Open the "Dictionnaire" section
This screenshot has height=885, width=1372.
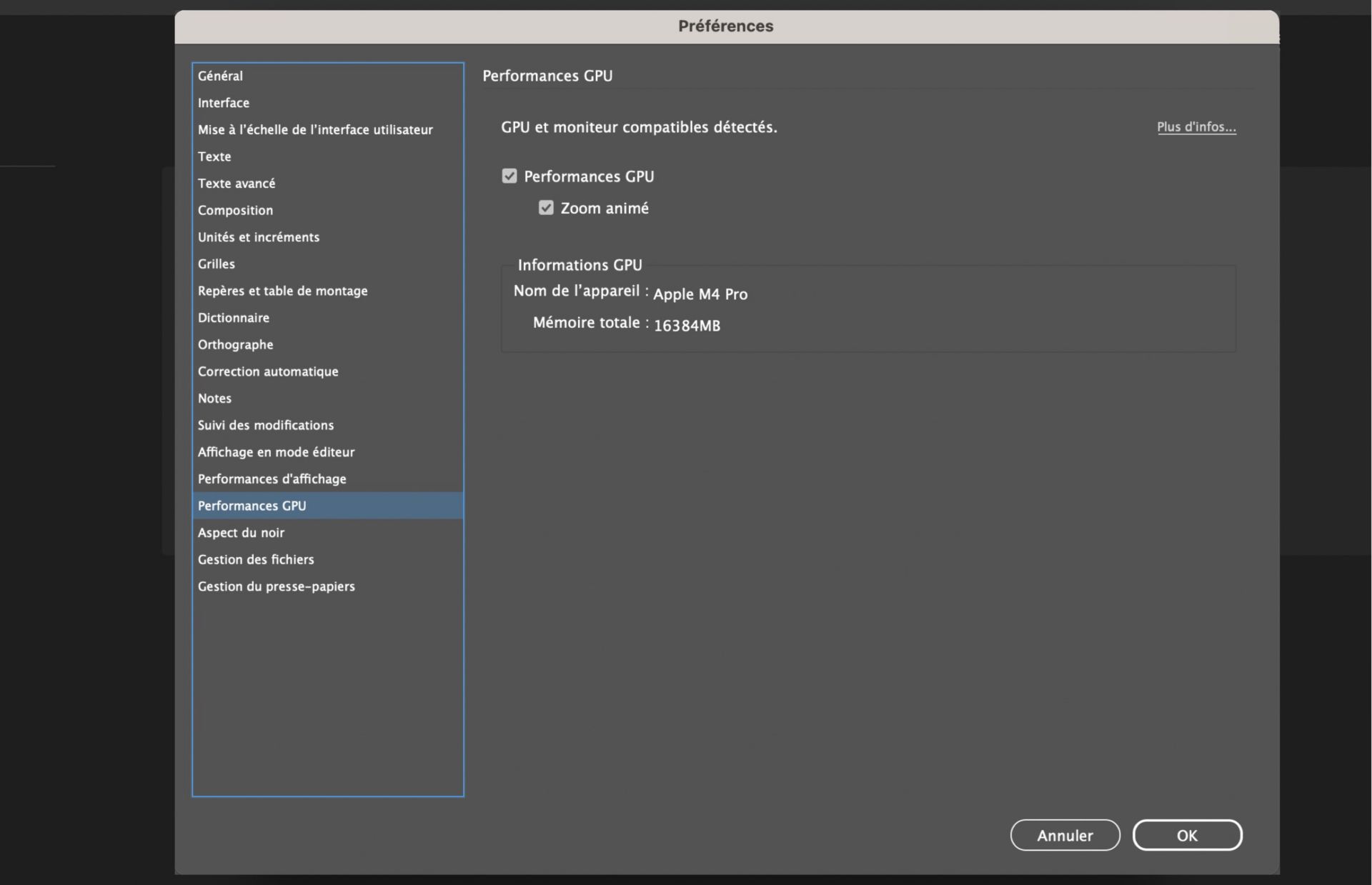point(234,317)
